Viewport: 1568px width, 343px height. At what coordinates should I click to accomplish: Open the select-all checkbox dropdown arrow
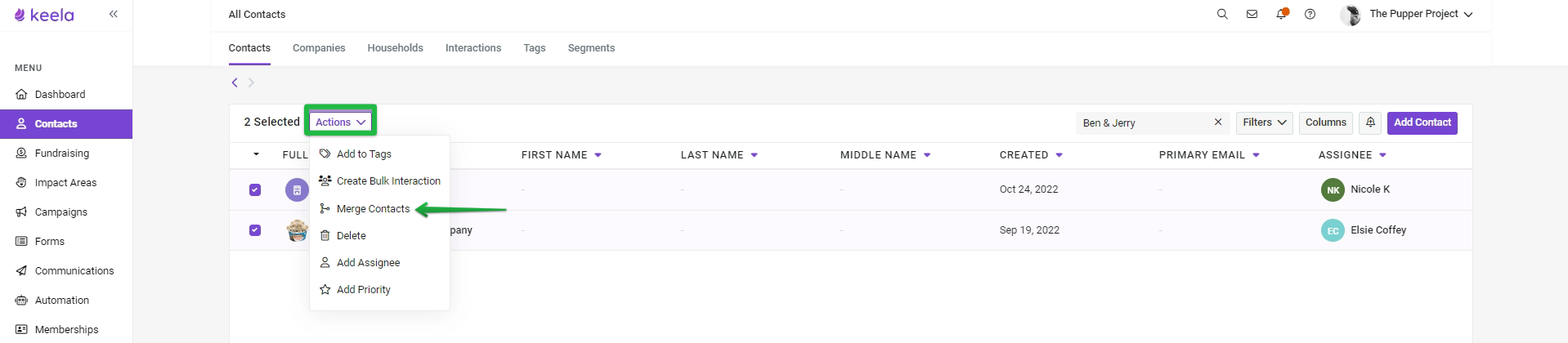tap(256, 154)
